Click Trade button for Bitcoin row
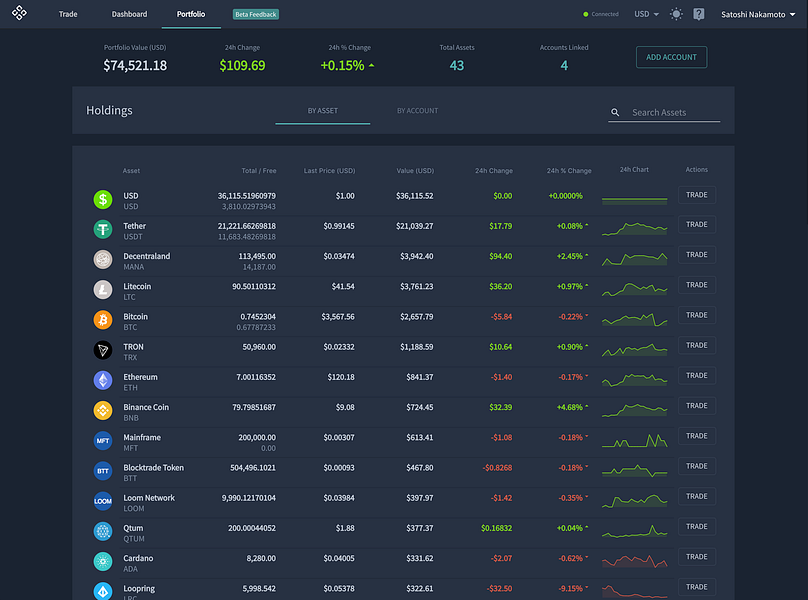 click(697, 315)
